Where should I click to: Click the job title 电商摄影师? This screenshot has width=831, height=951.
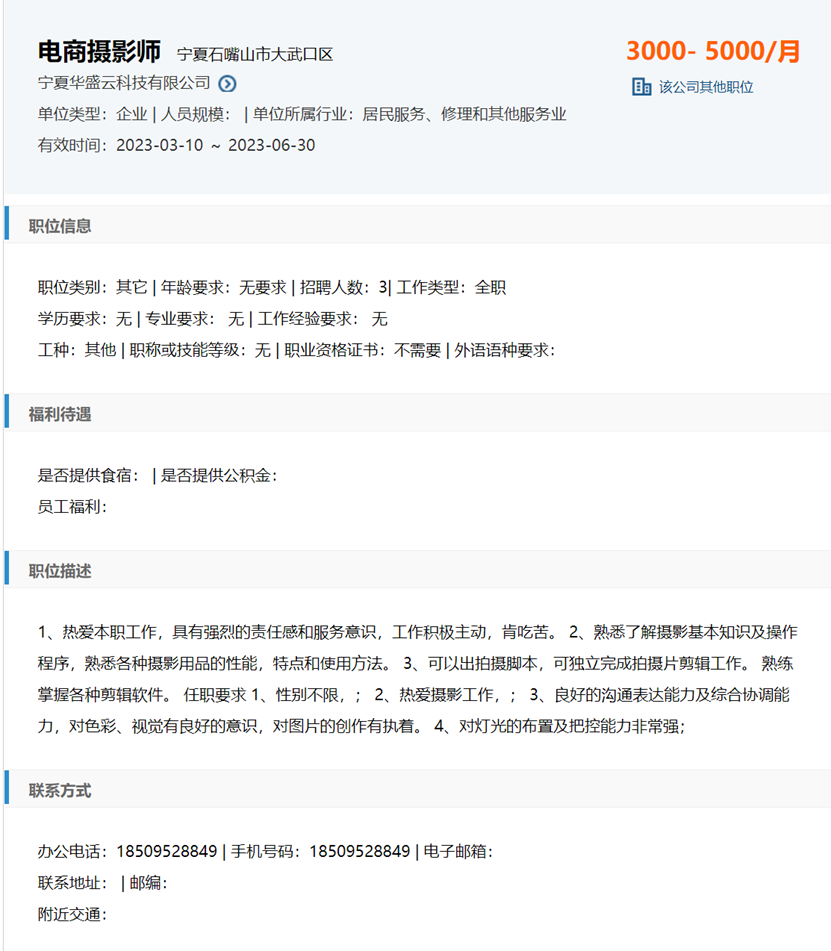pos(99,51)
